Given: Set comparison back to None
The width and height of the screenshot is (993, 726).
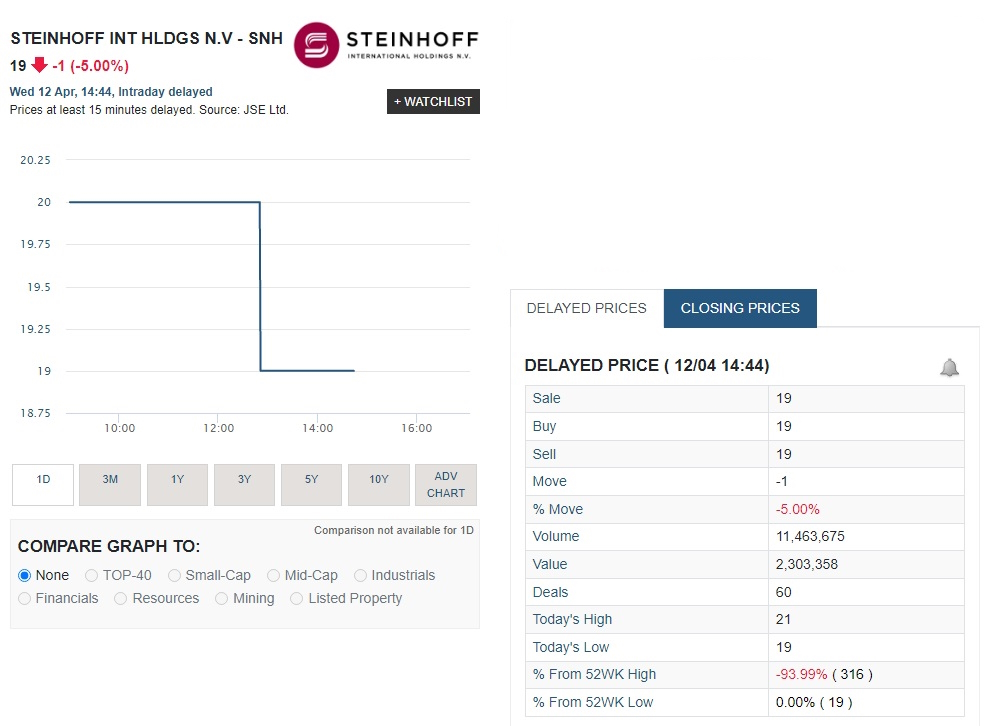Looking at the screenshot, I should (27, 575).
